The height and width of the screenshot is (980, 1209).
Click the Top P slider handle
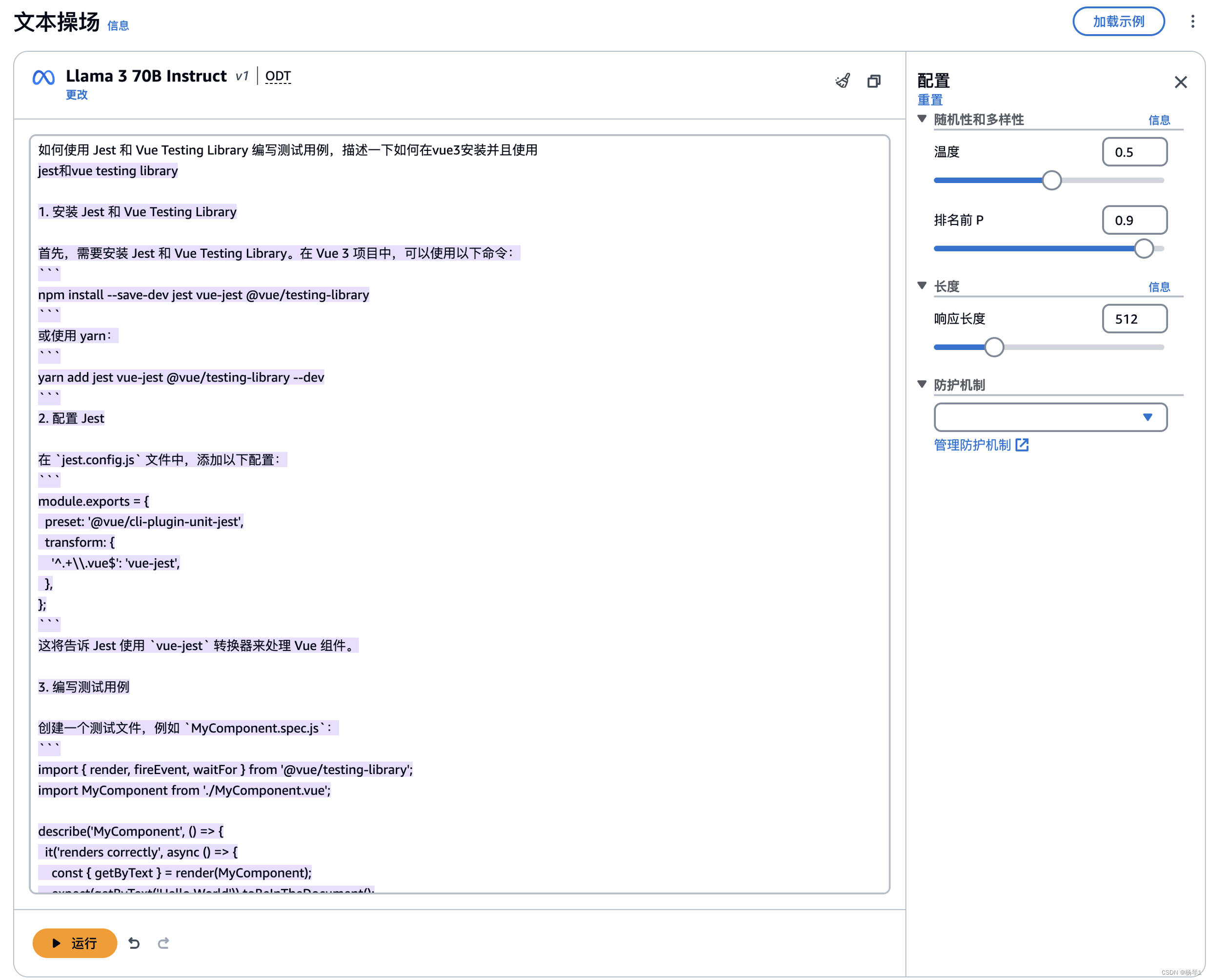1144,248
